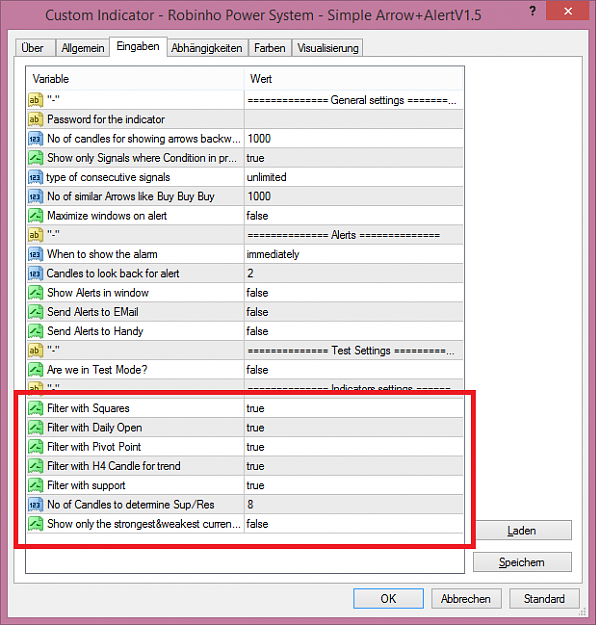Select the value immediately for When to show the alarm
Image resolution: width=600 pixels, height=625 pixels.
pyautogui.click(x=354, y=254)
